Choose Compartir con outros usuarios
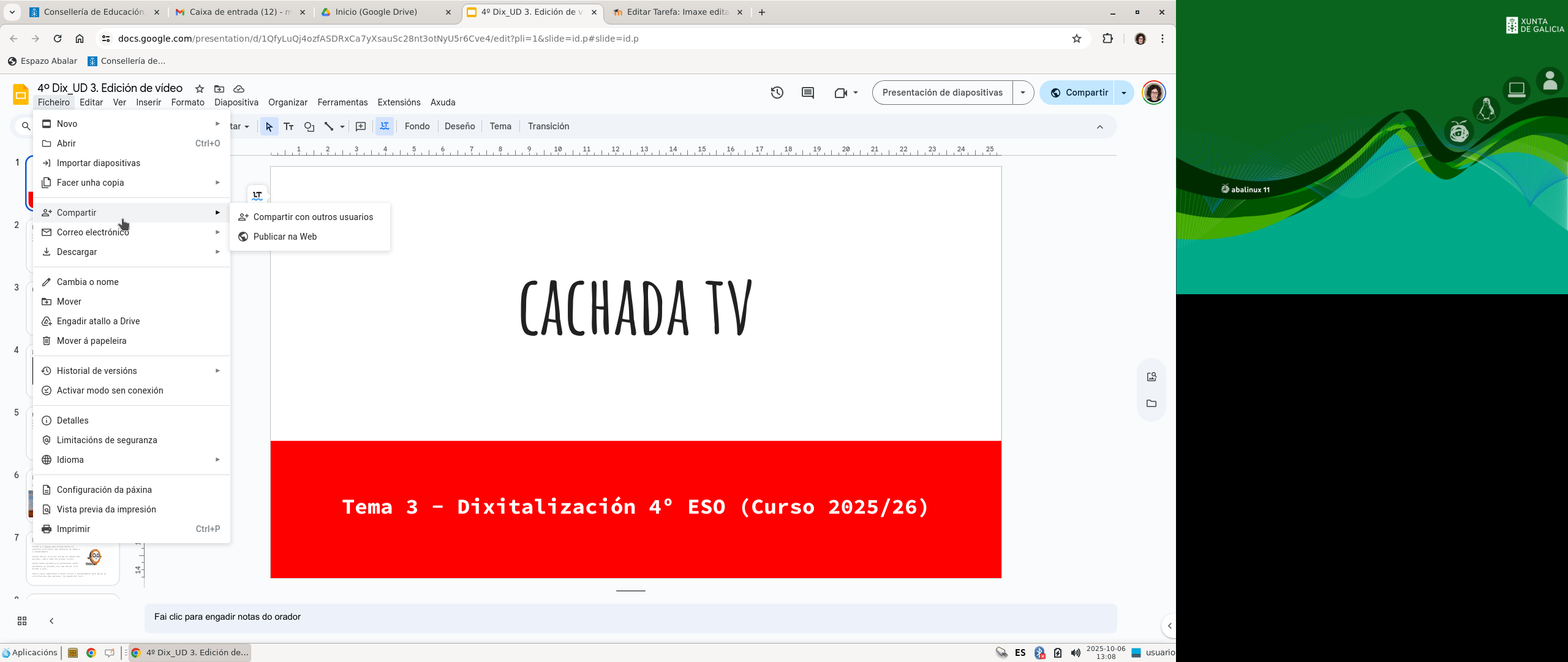The image size is (1568, 662). click(310, 217)
